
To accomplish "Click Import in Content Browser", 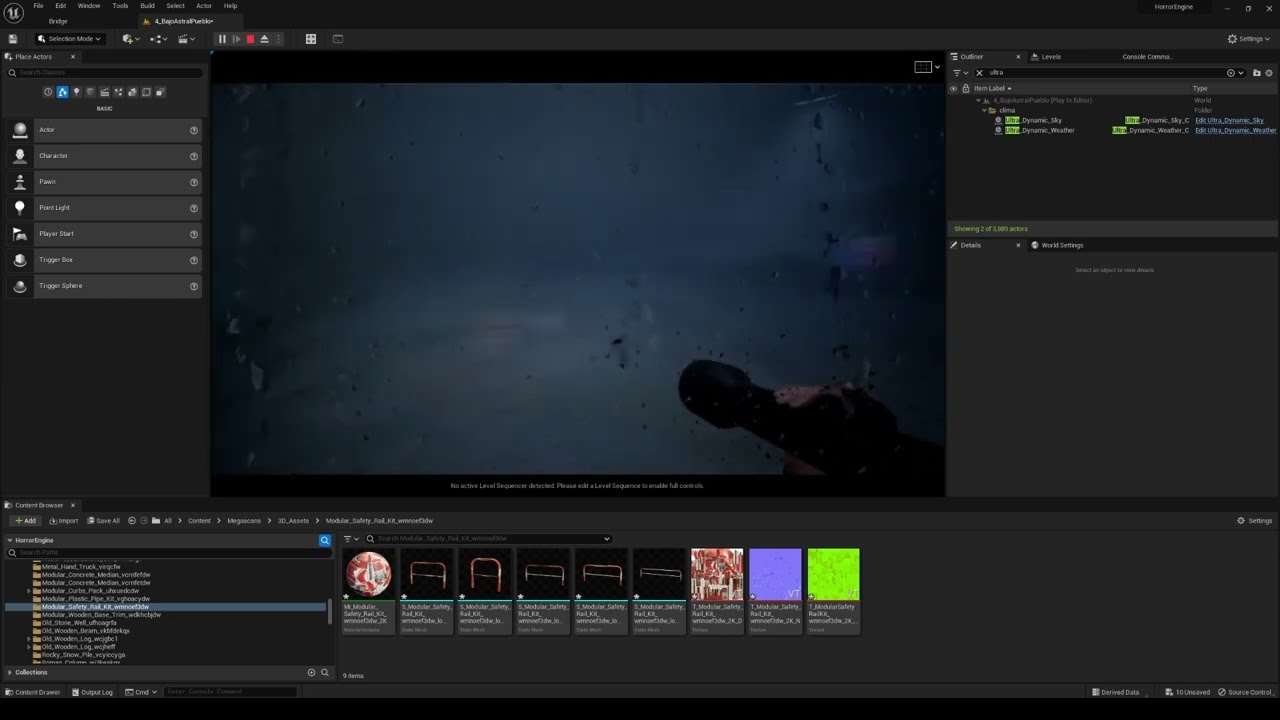I will tap(63, 521).
